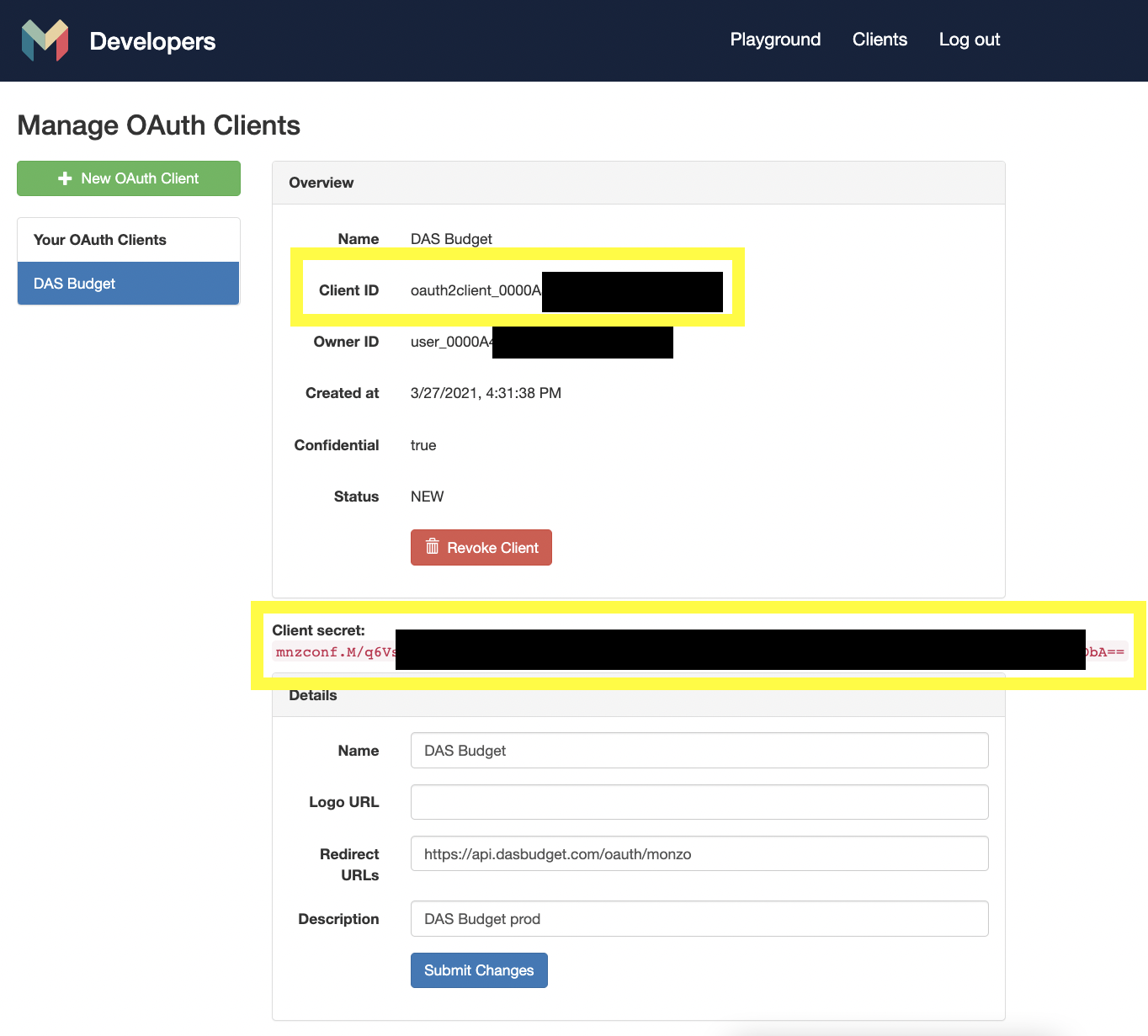The image size is (1148, 1036).
Task: Click the user_0000A Owner ID value
Action: click(452, 342)
